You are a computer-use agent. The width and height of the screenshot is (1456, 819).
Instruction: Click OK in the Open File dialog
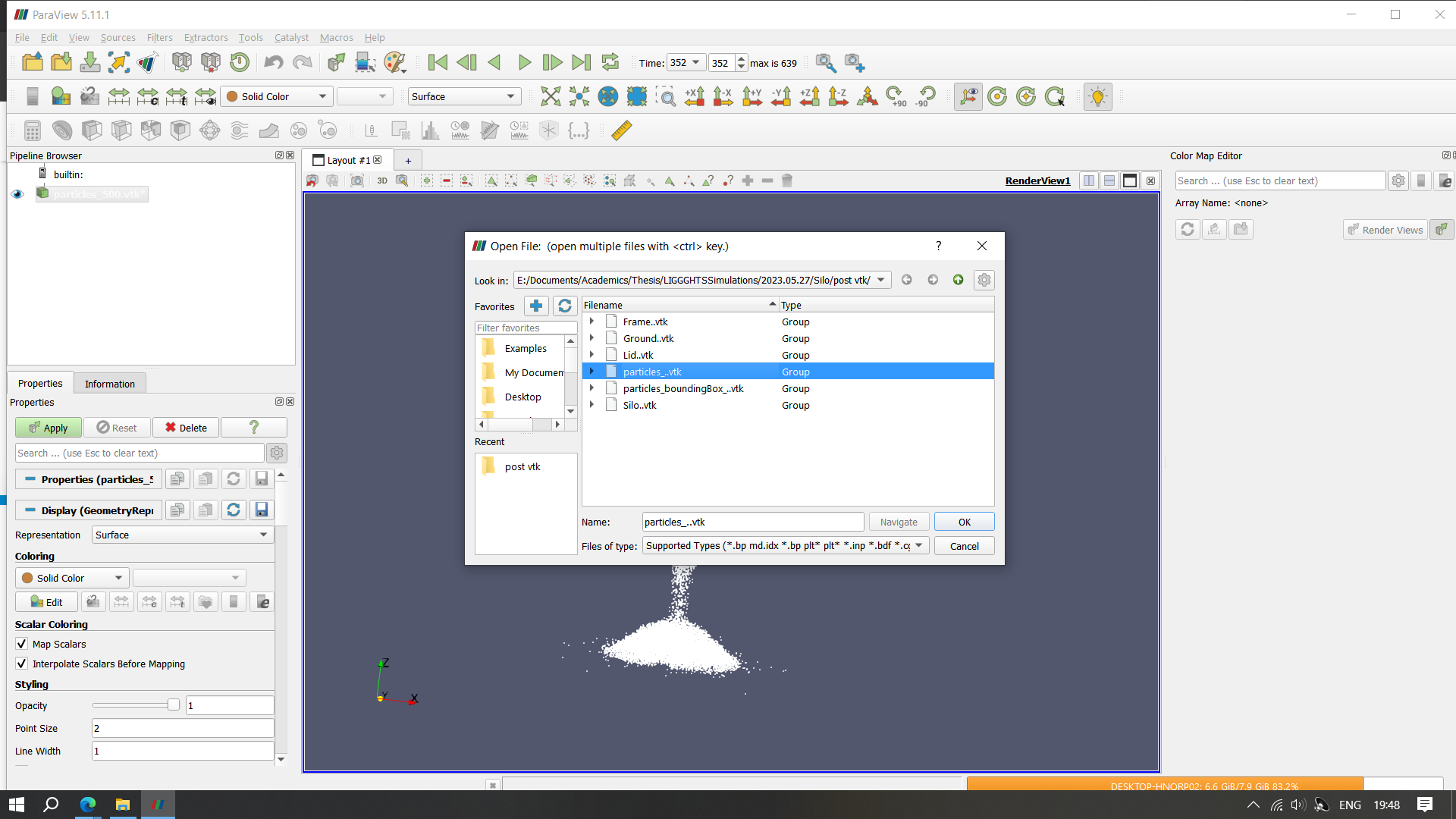[964, 522]
